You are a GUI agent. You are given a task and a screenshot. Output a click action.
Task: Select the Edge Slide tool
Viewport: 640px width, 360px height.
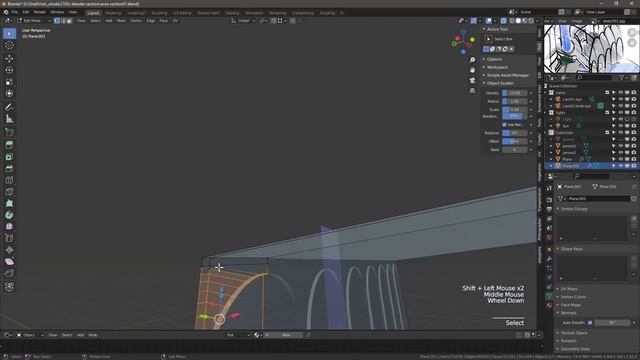coord(9,238)
